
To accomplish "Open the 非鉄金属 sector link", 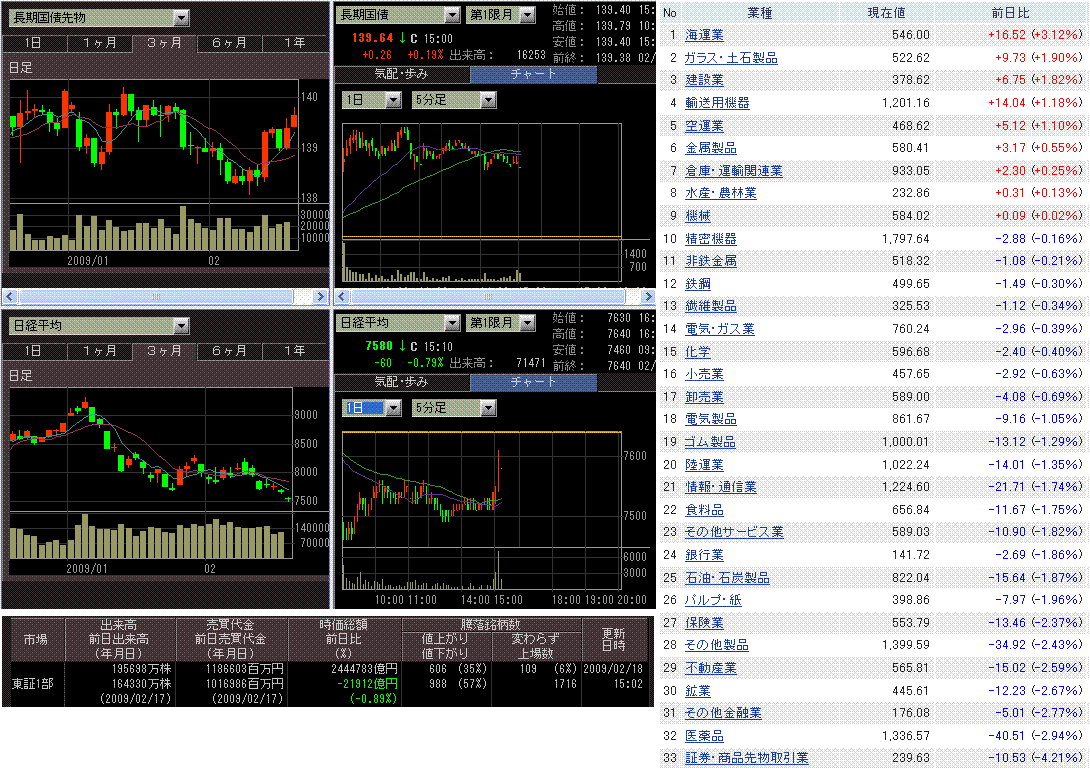I will (710, 261).
